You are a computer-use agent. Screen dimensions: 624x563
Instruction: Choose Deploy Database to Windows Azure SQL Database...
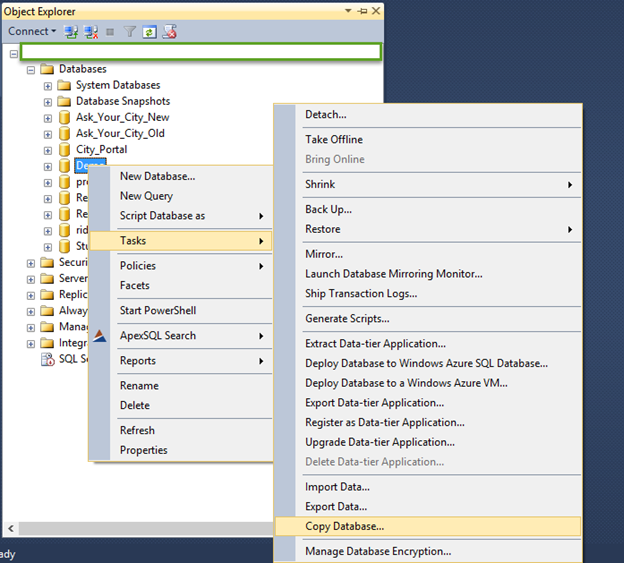pyautogui.click(x=428, y=364)
